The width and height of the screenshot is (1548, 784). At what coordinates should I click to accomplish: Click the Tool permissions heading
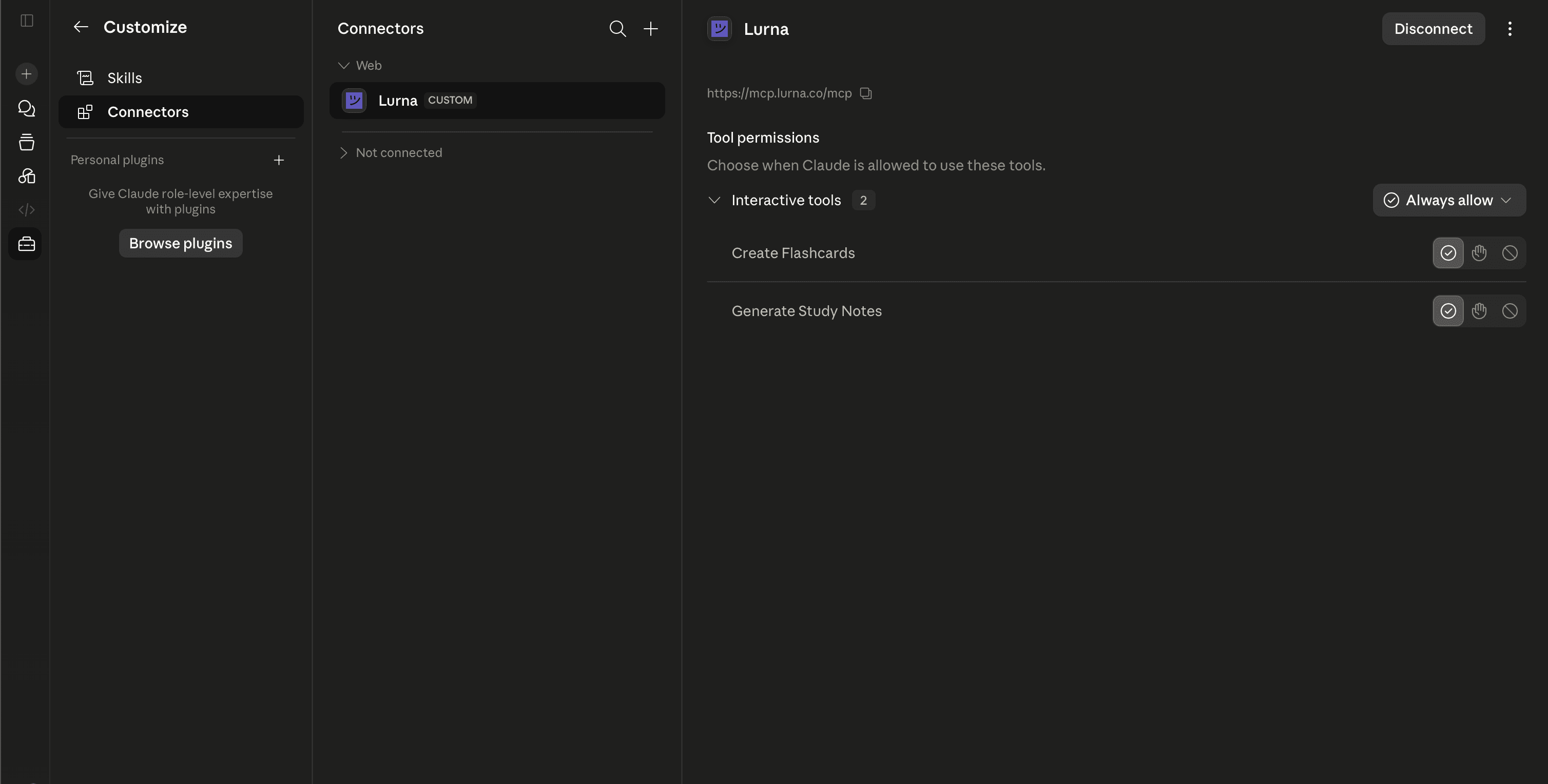click(x=763, y=138)
